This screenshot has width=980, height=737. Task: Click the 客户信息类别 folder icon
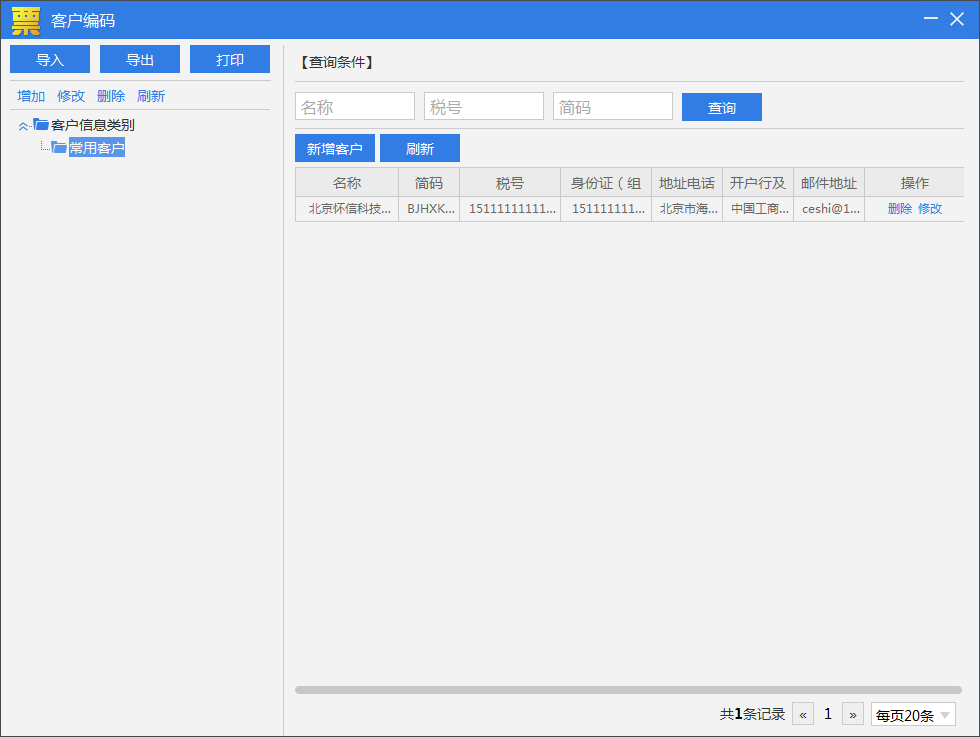coord(41,124)
